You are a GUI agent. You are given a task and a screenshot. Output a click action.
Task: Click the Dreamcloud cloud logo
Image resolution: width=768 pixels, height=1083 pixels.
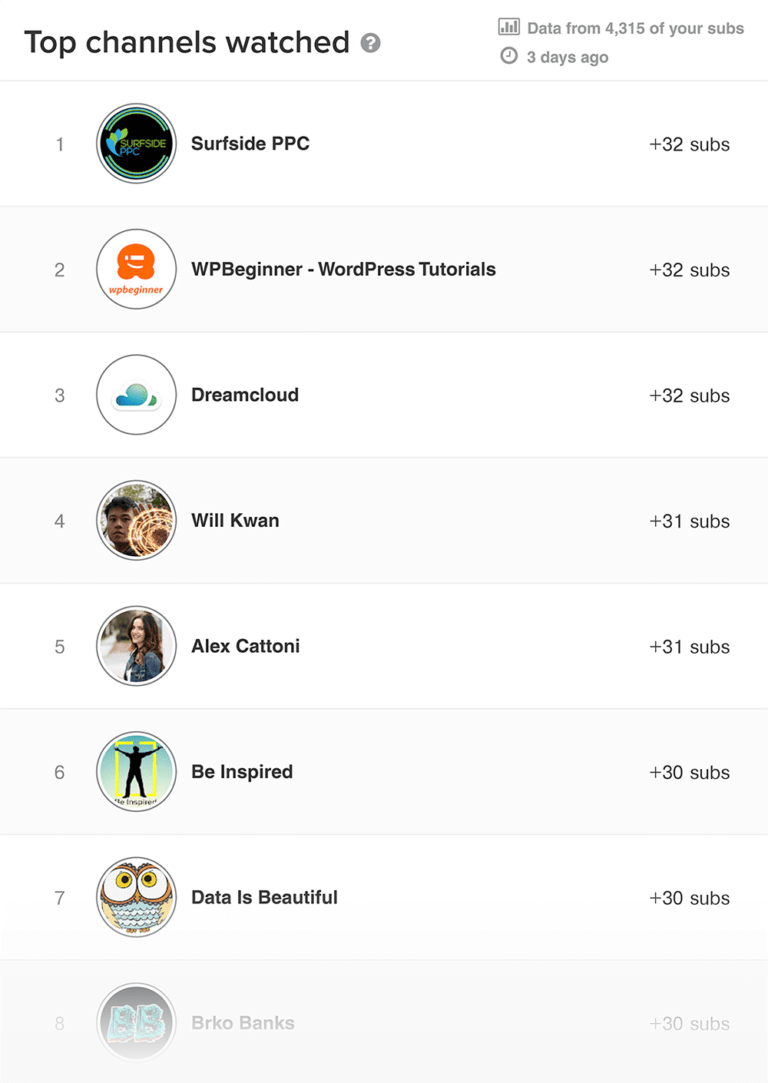[136, 395]
